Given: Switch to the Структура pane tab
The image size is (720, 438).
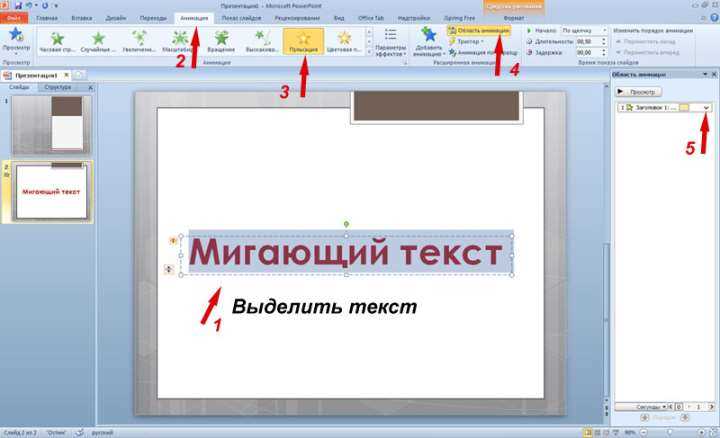Looking at the screenshot, I should tap(58, 87).
